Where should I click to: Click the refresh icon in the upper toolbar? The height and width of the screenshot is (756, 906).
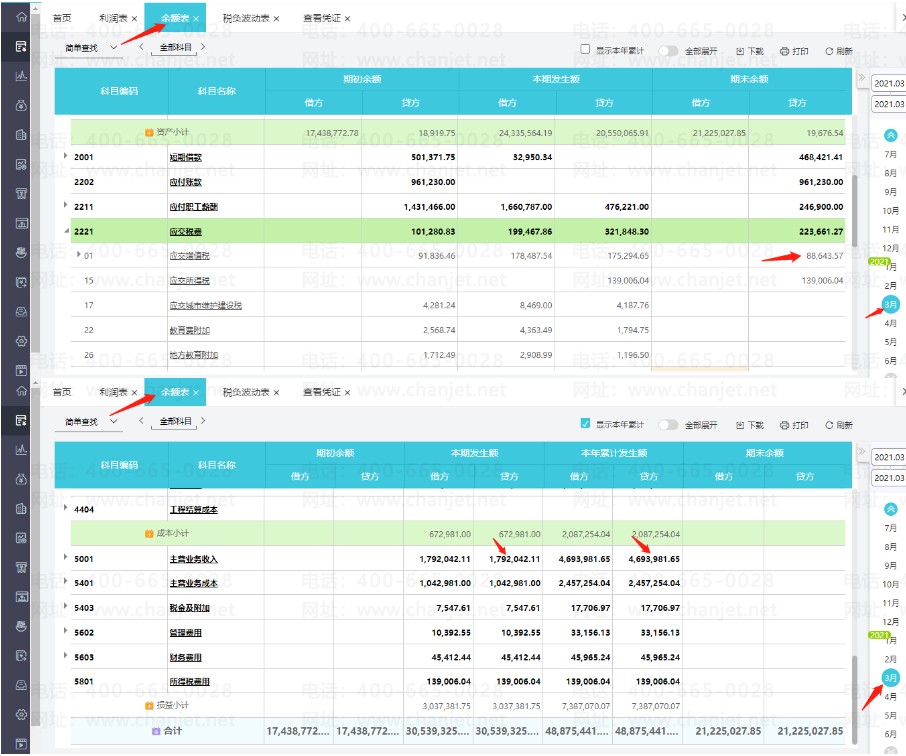click(x=829, y=51)
